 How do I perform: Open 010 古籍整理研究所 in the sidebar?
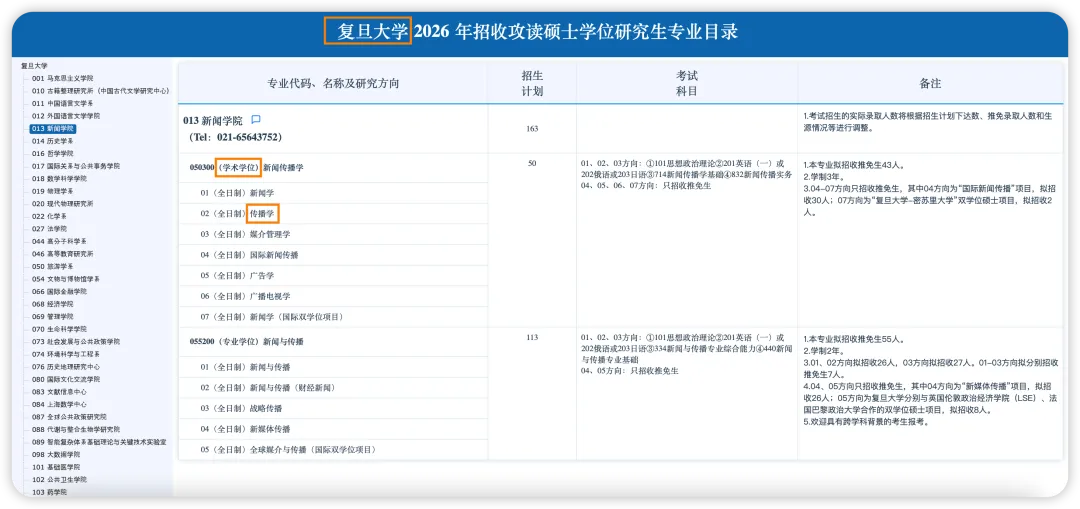click(100, 91)
